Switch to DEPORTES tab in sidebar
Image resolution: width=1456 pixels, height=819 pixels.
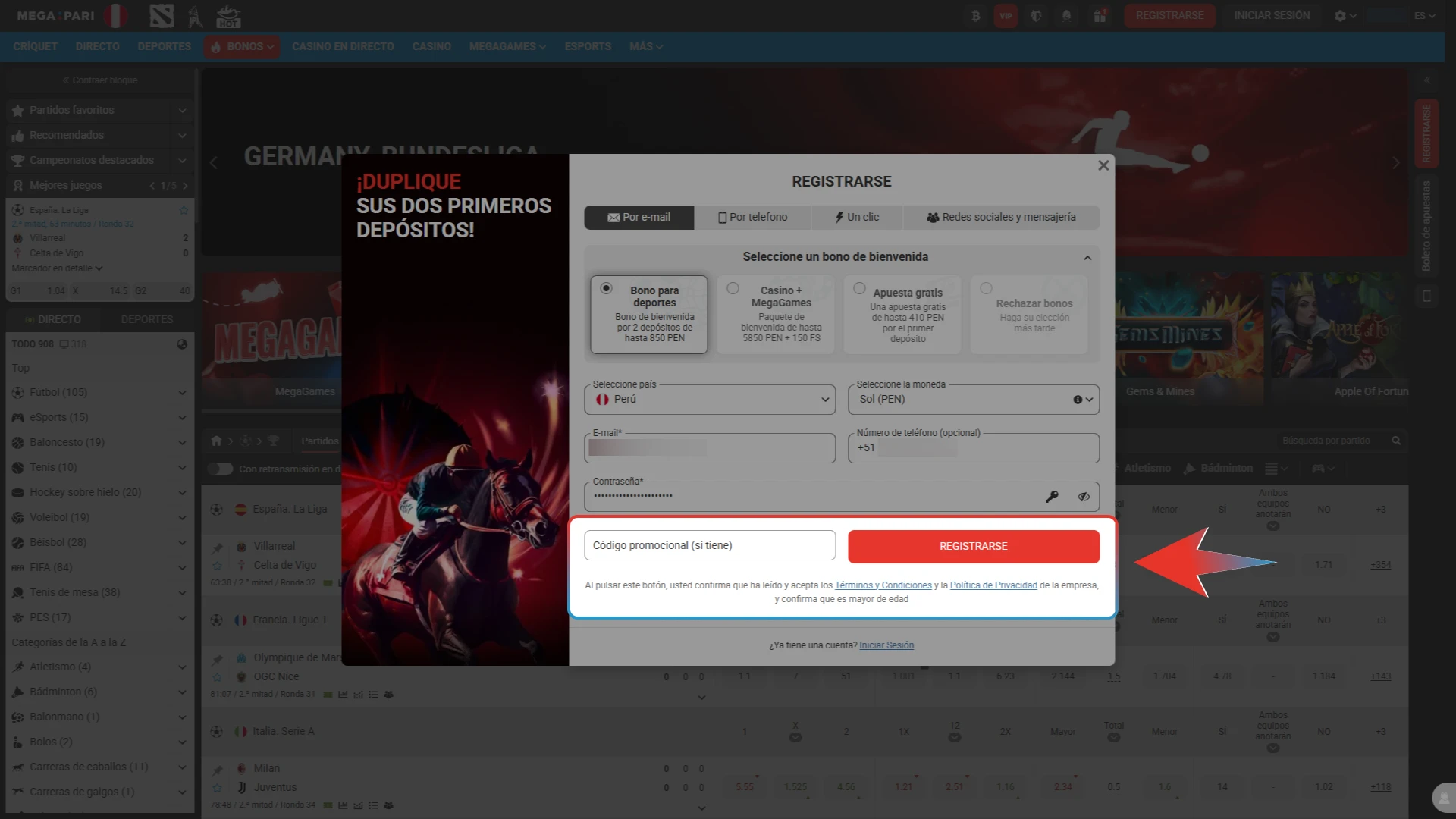point(147,320)
